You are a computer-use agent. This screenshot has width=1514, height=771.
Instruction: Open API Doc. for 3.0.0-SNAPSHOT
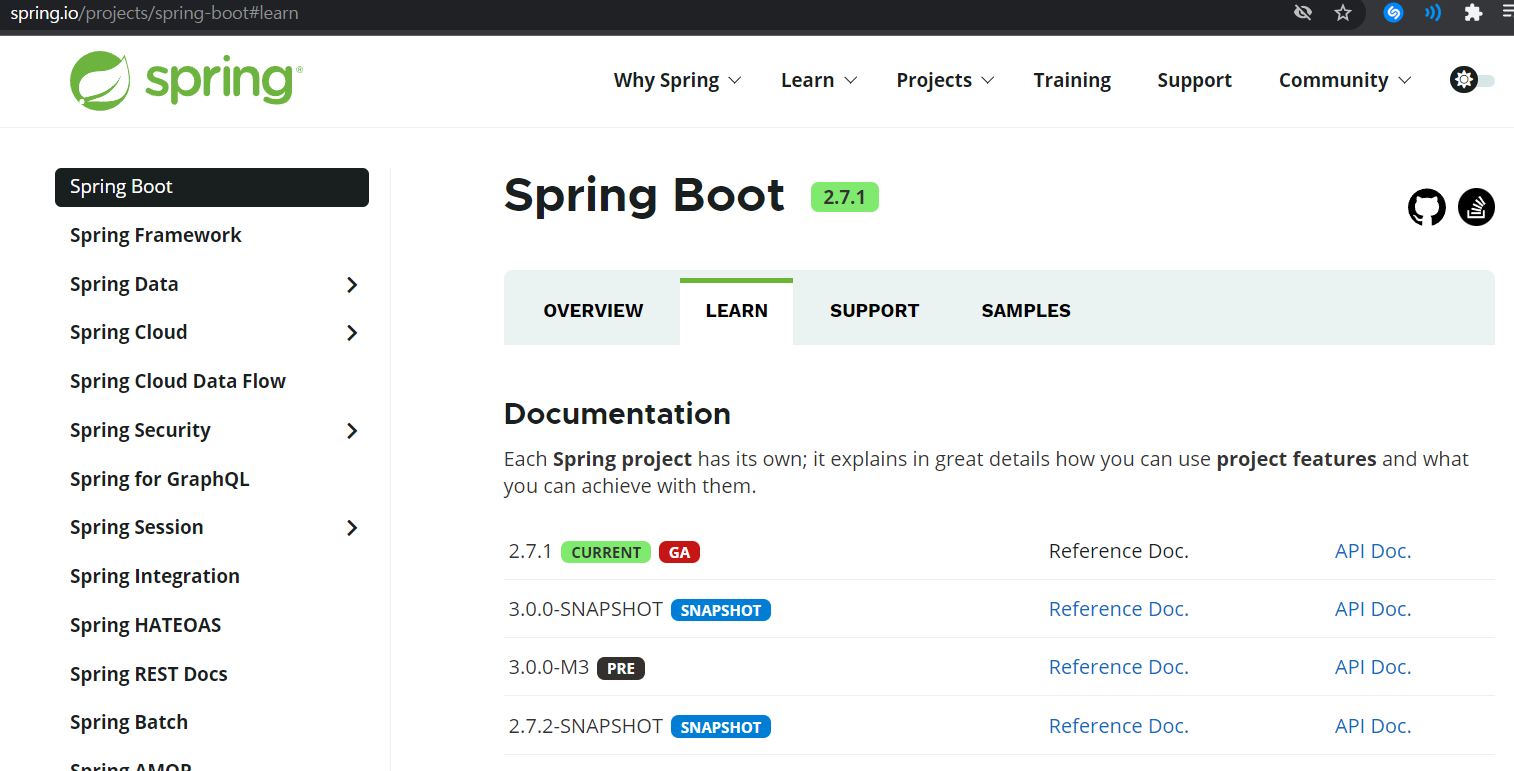click(x=1373, y=609)
